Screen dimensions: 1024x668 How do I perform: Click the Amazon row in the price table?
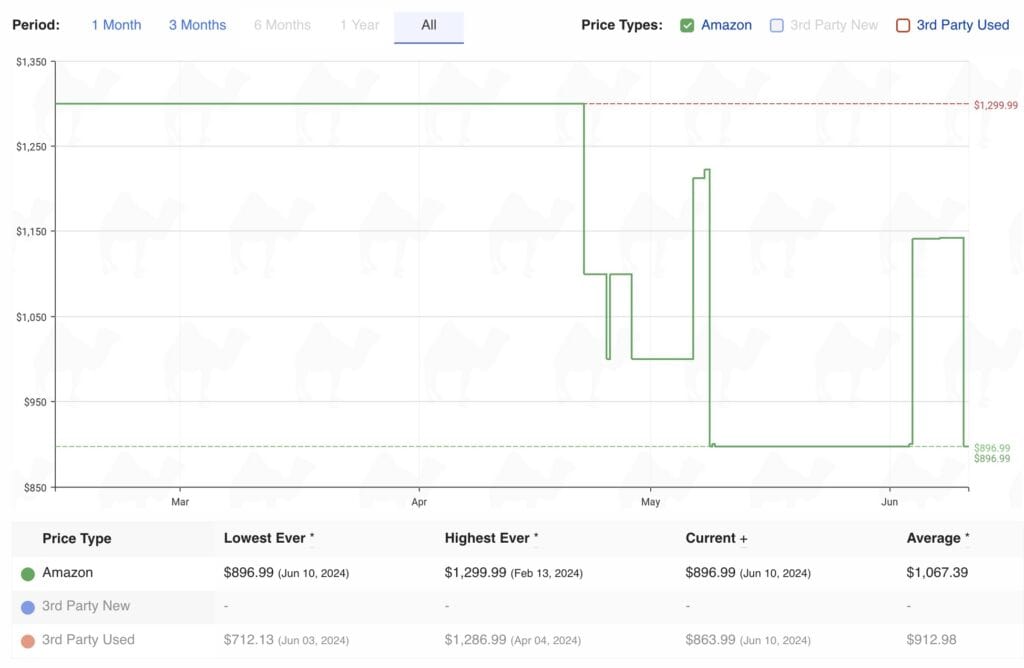pyautogui.click(x=68, y=573)
